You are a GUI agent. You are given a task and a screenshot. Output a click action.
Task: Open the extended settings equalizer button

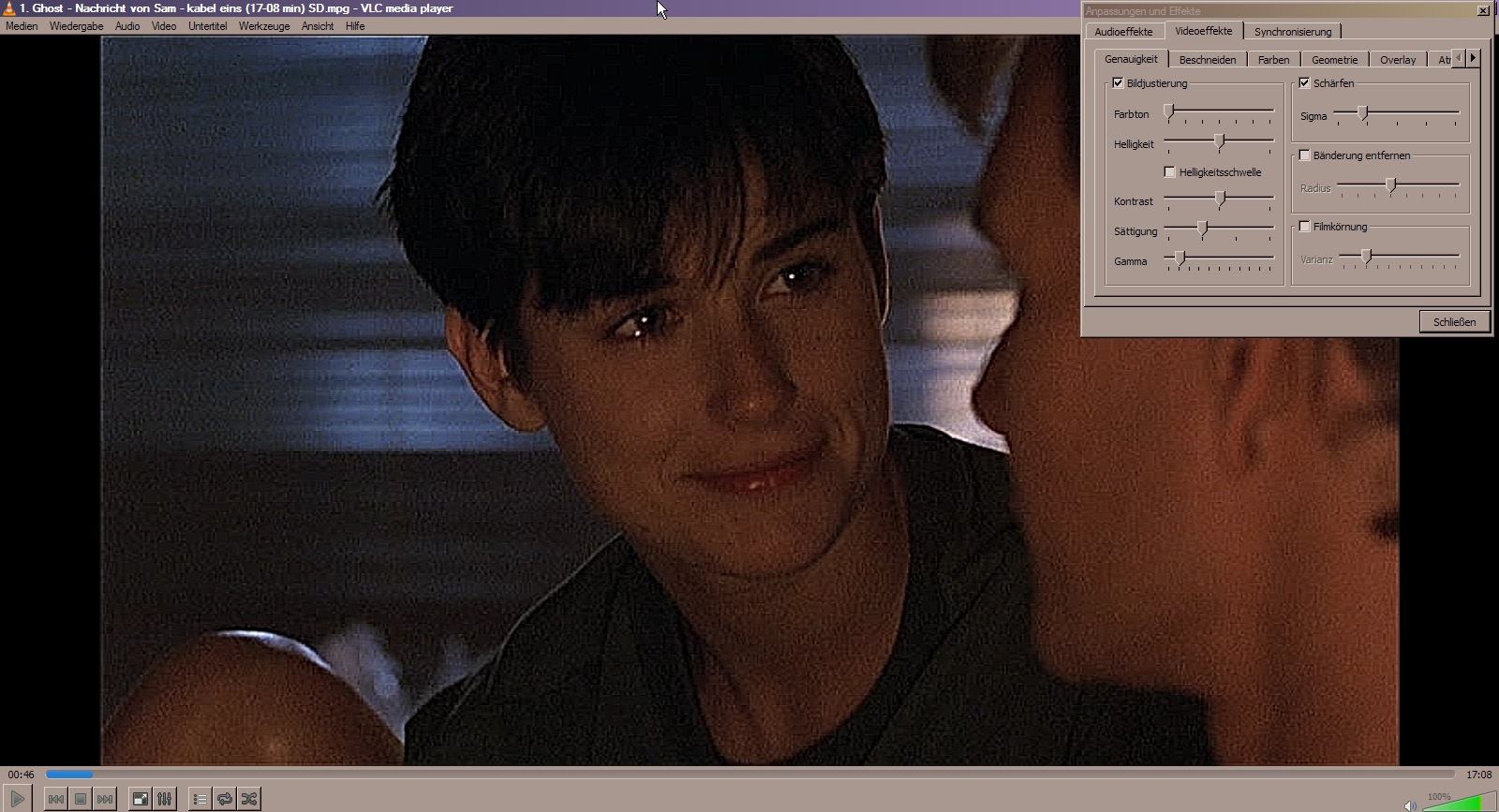164,799
